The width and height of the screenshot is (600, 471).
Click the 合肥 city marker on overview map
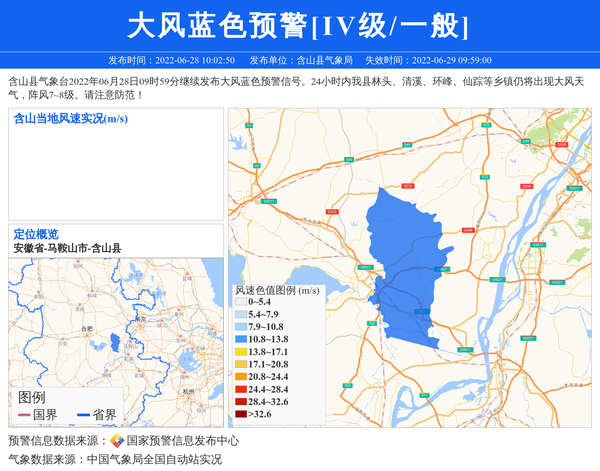(x=86, y=328)
